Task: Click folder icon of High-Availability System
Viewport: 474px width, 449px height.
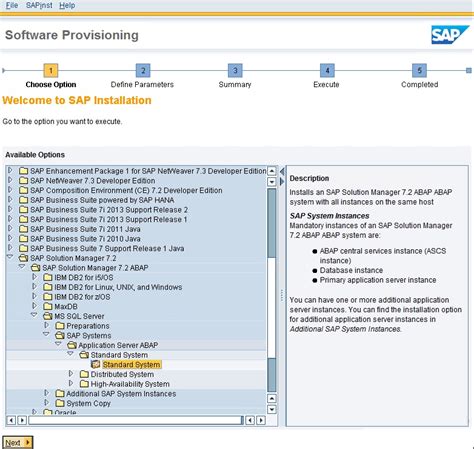Action: pyautogui.click(x=84, y=384)
